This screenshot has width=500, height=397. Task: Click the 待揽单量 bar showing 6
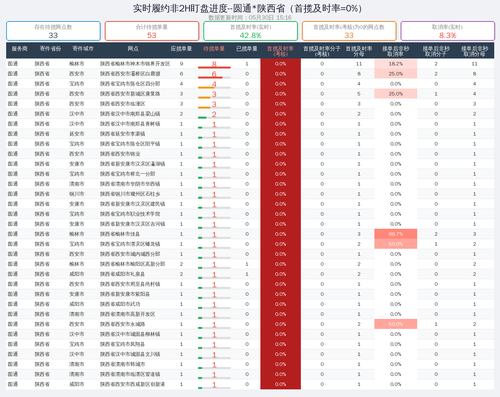(214, 74)
